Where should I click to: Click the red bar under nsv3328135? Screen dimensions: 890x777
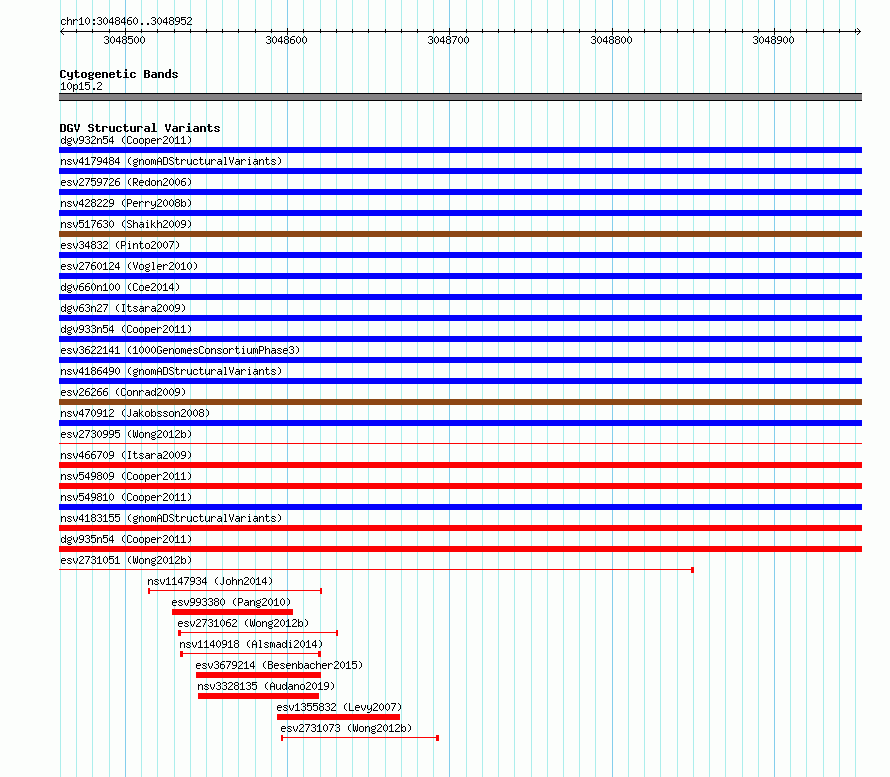(258, 696)
